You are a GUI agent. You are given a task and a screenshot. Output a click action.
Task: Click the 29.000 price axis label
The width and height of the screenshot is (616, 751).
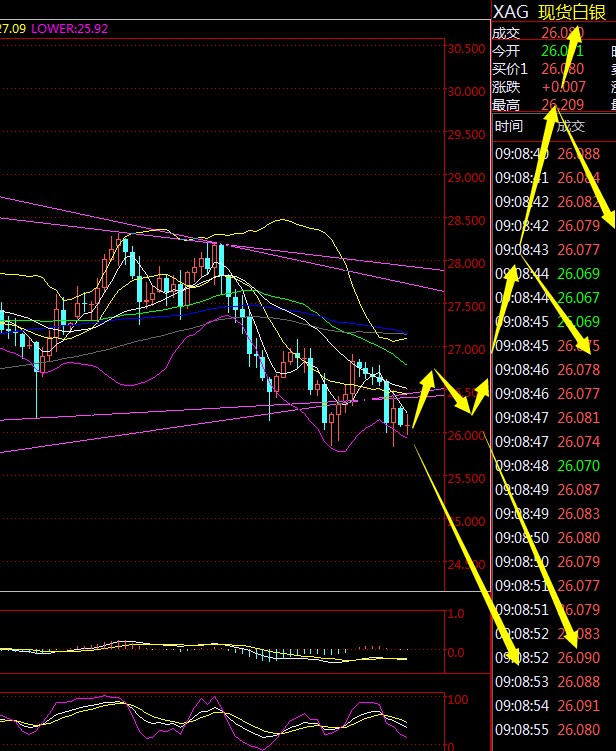466,178
